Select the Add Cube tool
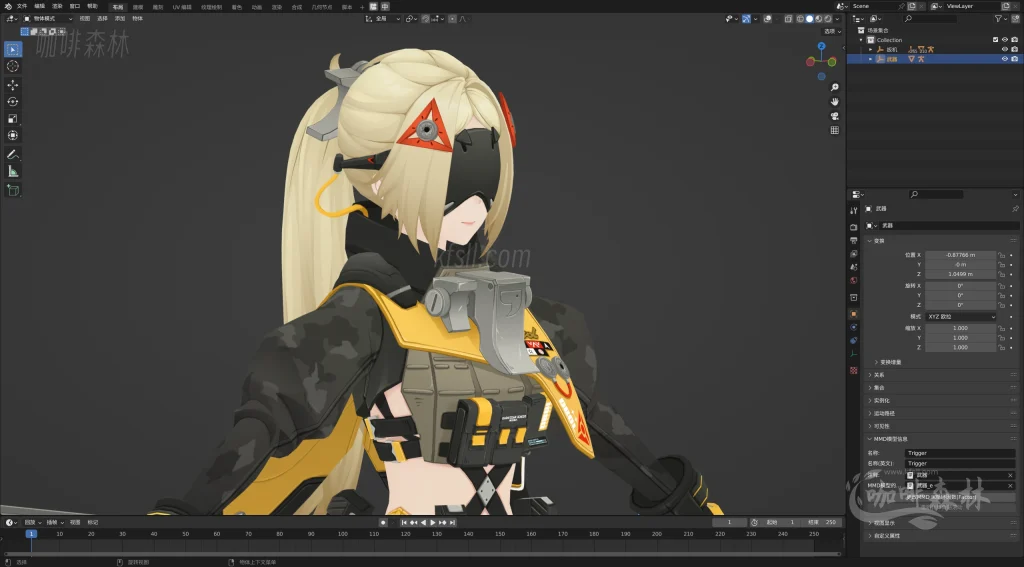 coord(12,190)
